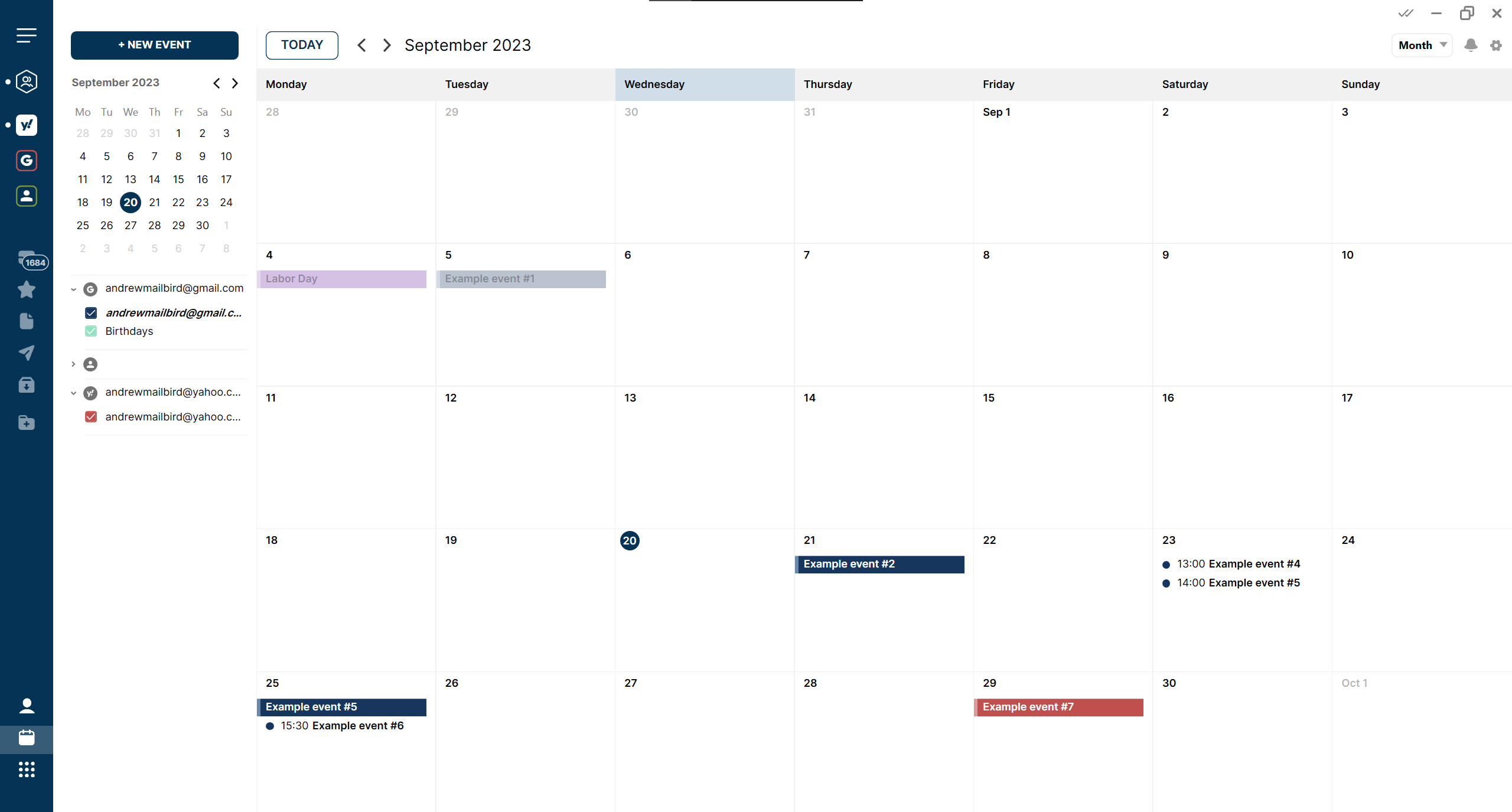Screen dimensions: 1512x812
Task: Click the calendar settings gear icon
Action: tap(1497, 45)
